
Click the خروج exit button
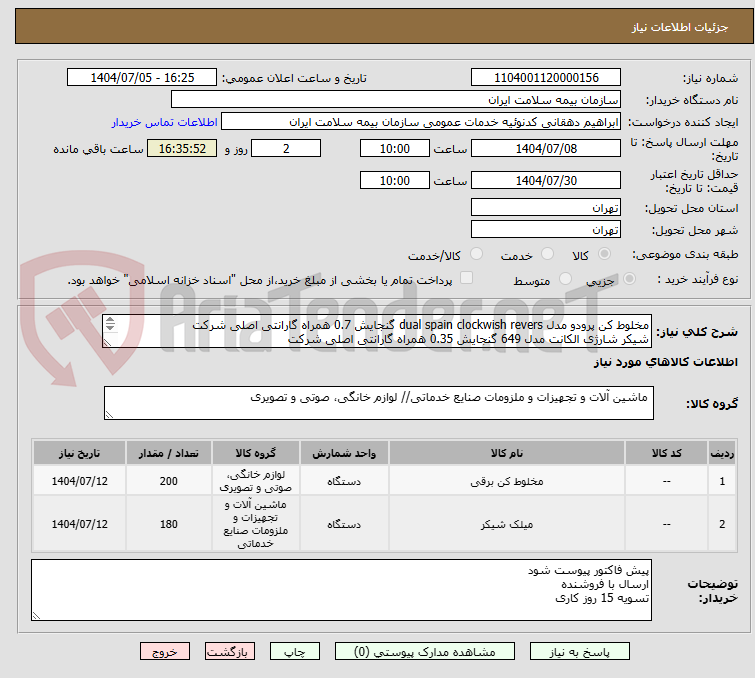[x=165, y=652]
